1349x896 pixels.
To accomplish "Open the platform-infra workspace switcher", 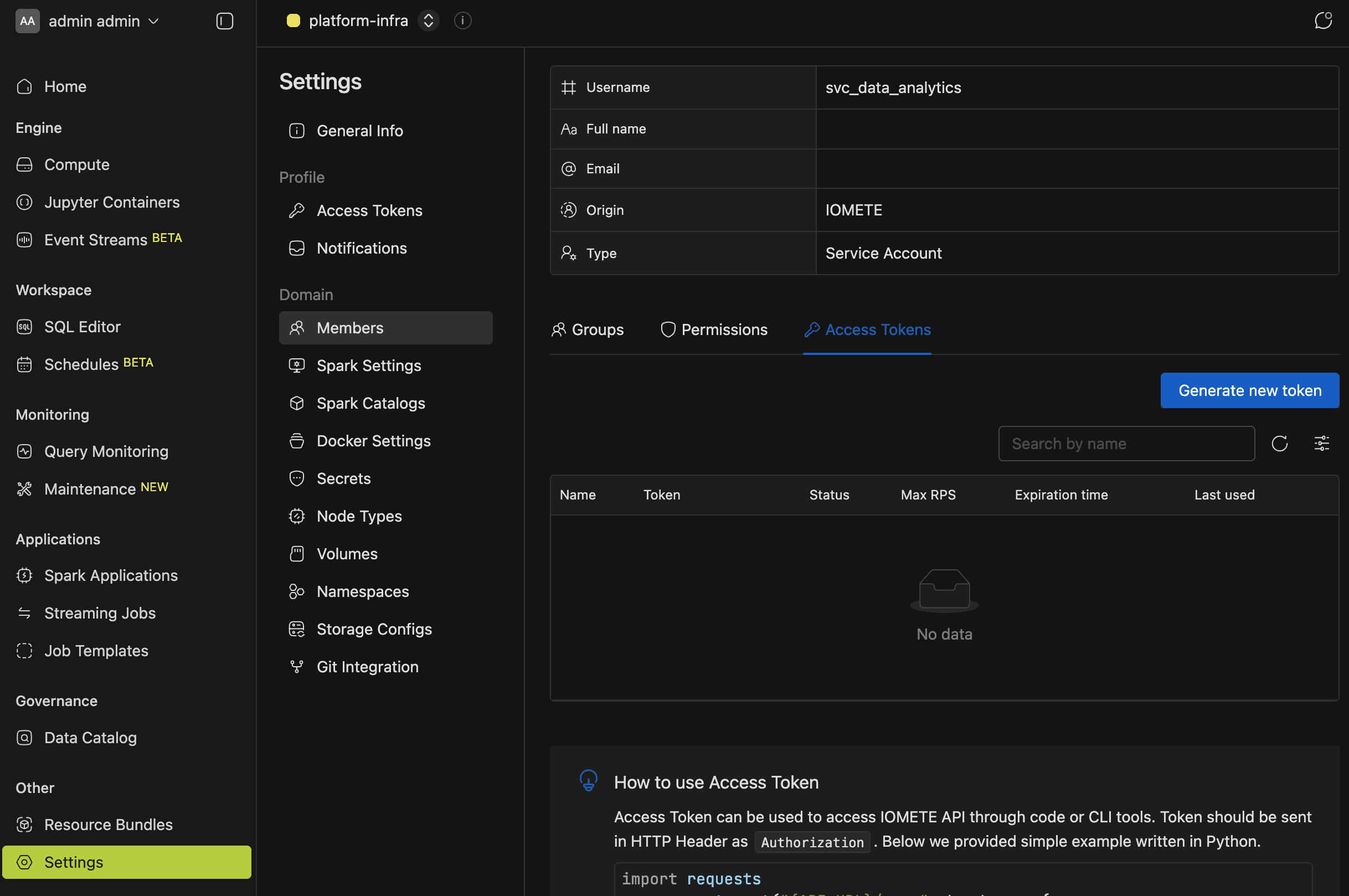I will pos(429,20).
